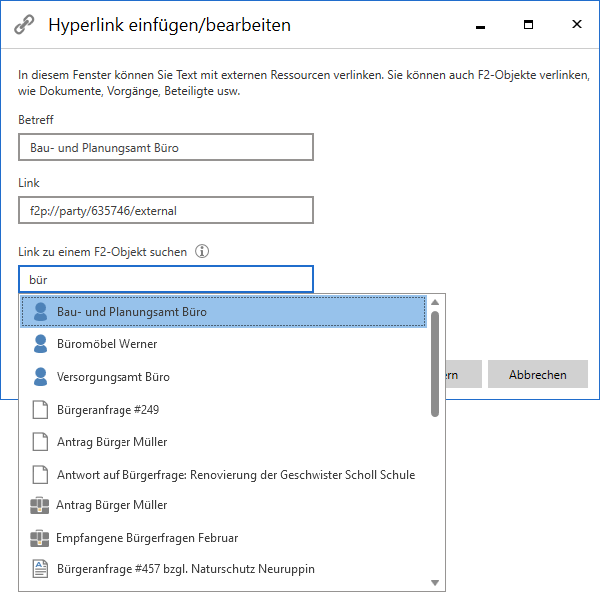Viewport: 600px width, 592px height.
Task: Click the text-document icon of Bürgeranfrage #457
Action: click(x=40, y=569)
